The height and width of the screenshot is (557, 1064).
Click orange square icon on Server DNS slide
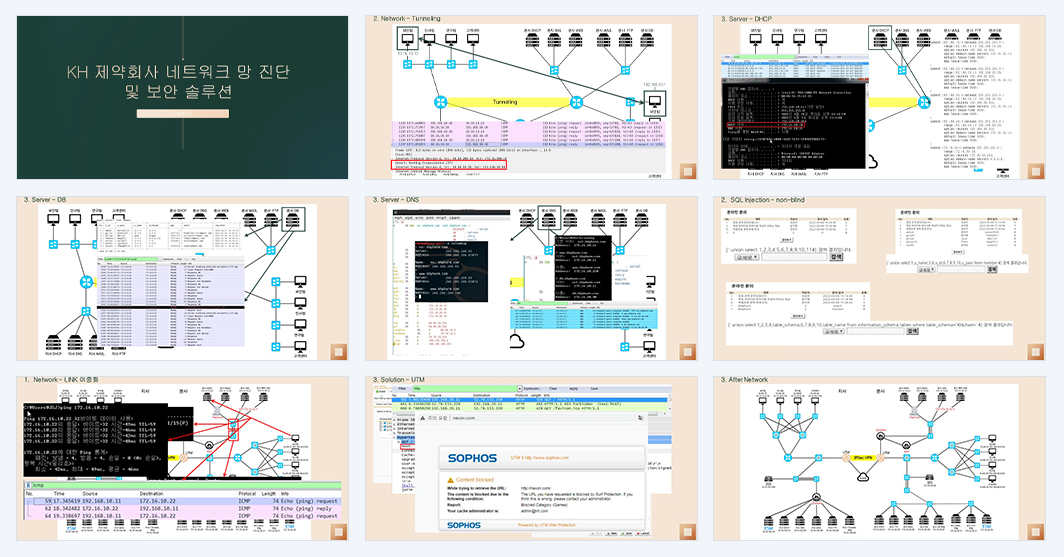pos(687,351)
